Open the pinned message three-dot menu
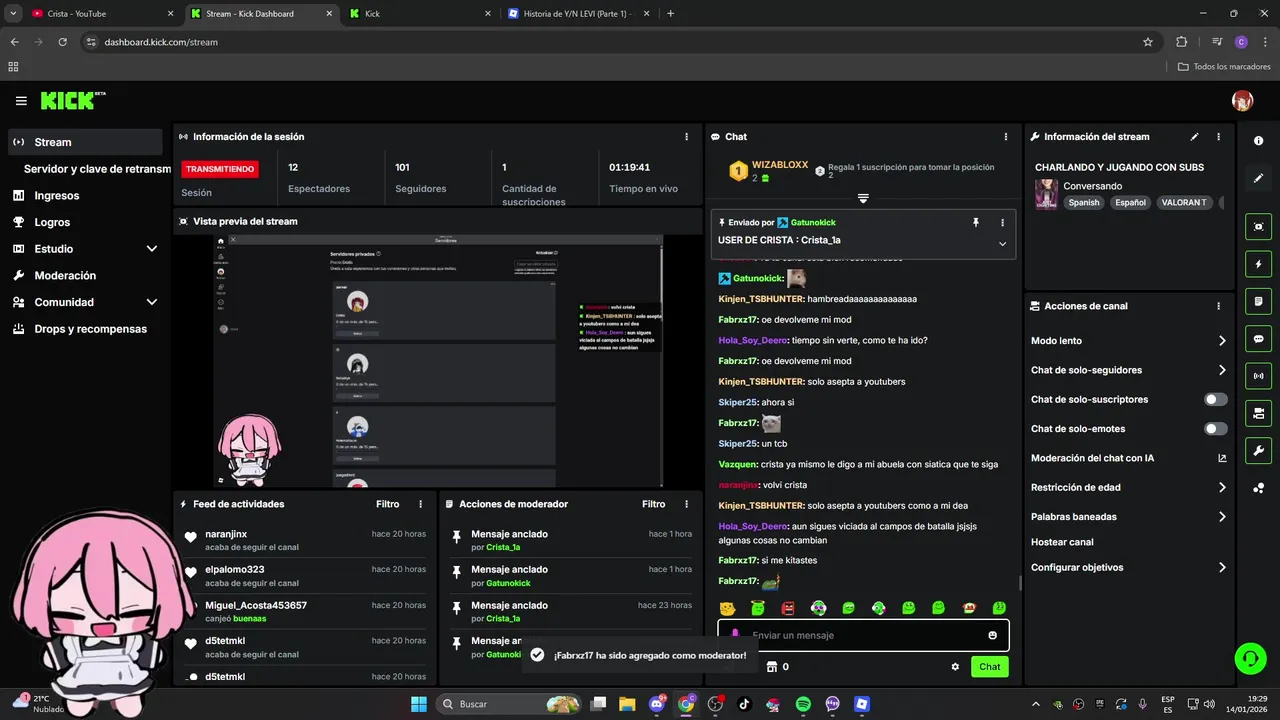Image resolution: width=1280 pixels, height=720 pixels. [1002, 222]
